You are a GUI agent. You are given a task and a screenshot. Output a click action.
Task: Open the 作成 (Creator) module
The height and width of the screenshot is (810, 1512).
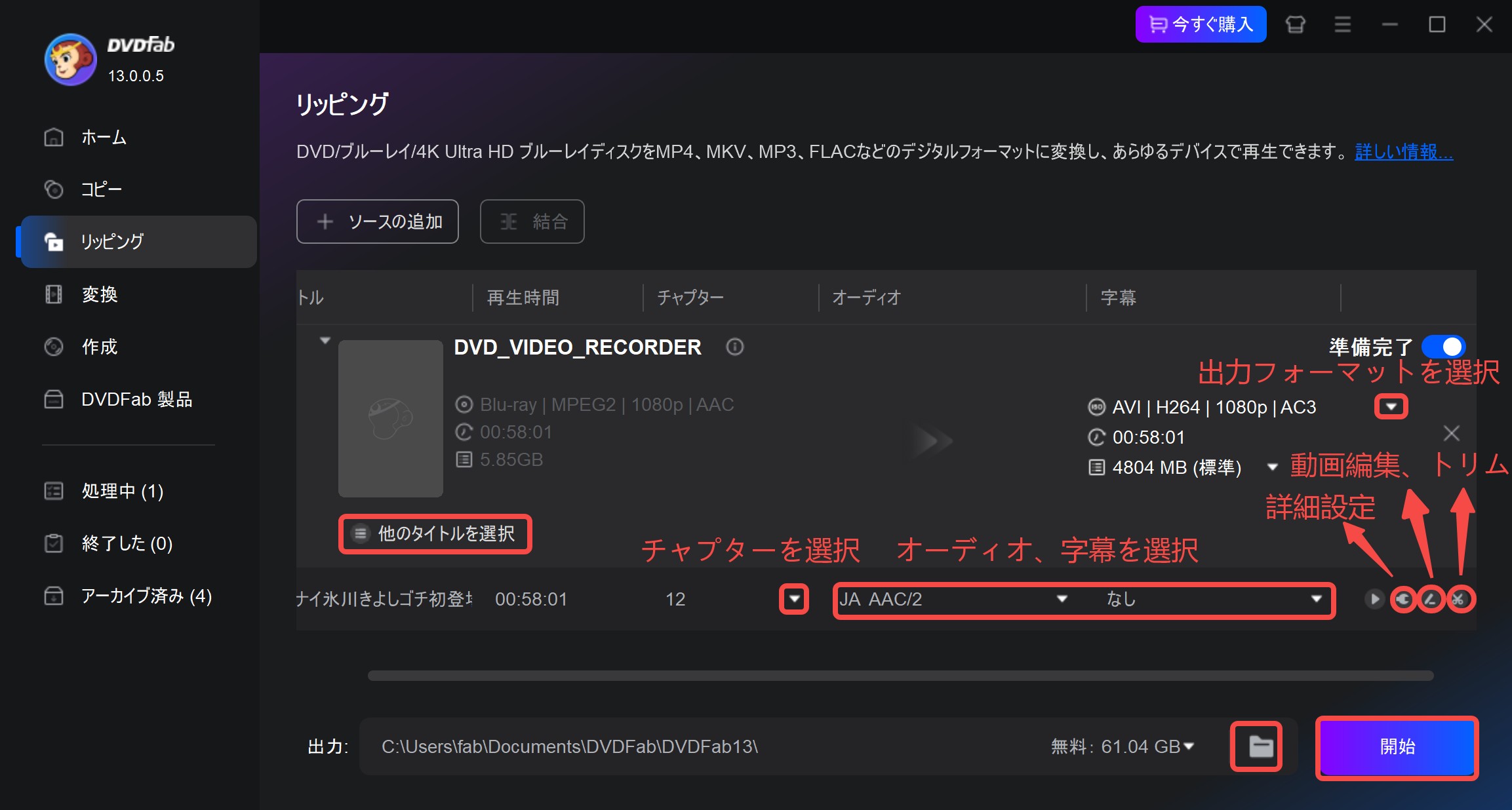coord(100,347)
